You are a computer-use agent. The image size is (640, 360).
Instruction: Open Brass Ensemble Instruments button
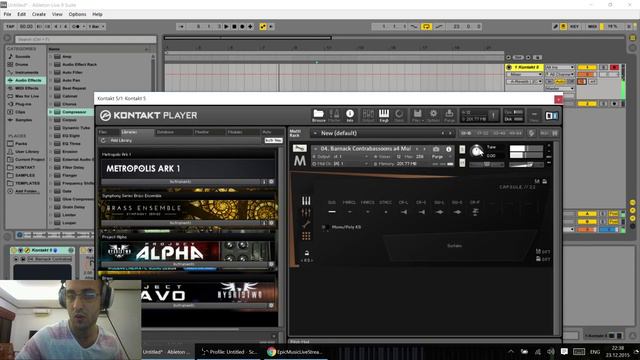coord(180,223)
